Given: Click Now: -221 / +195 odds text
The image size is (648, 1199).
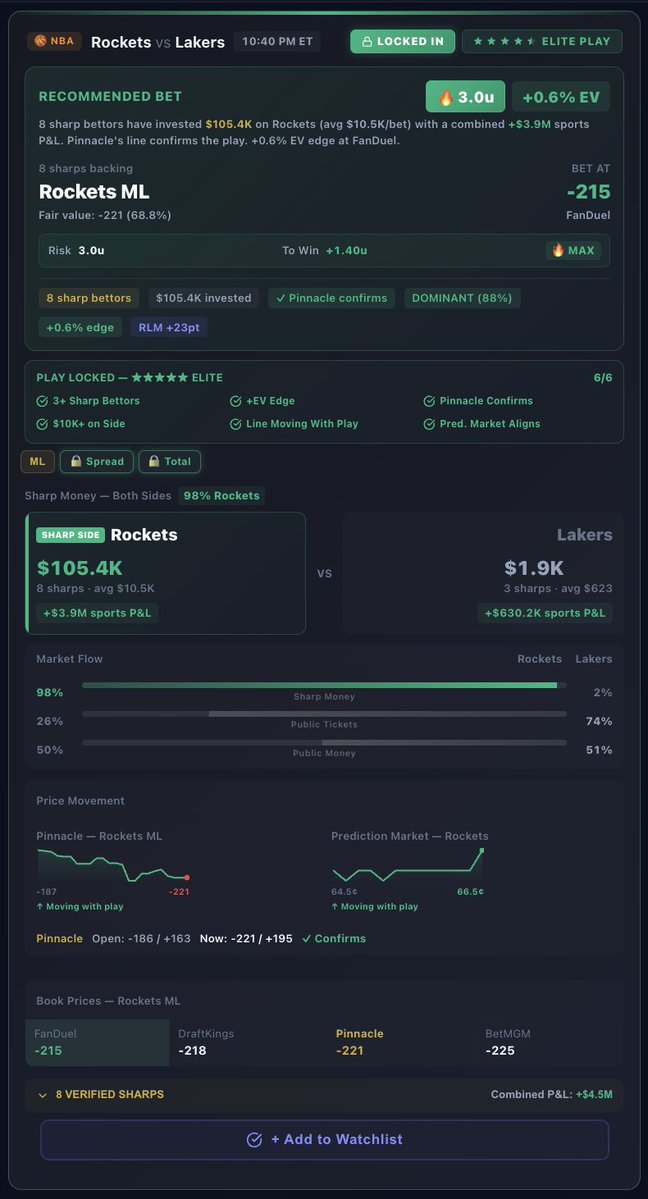Looking at the screenshot, I should (x=246, y=938).
